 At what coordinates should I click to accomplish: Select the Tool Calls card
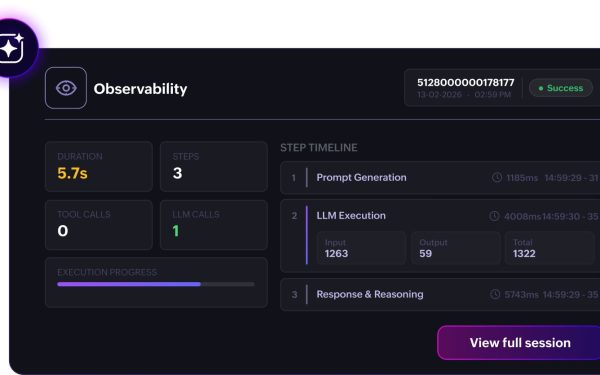pos(99,225)
